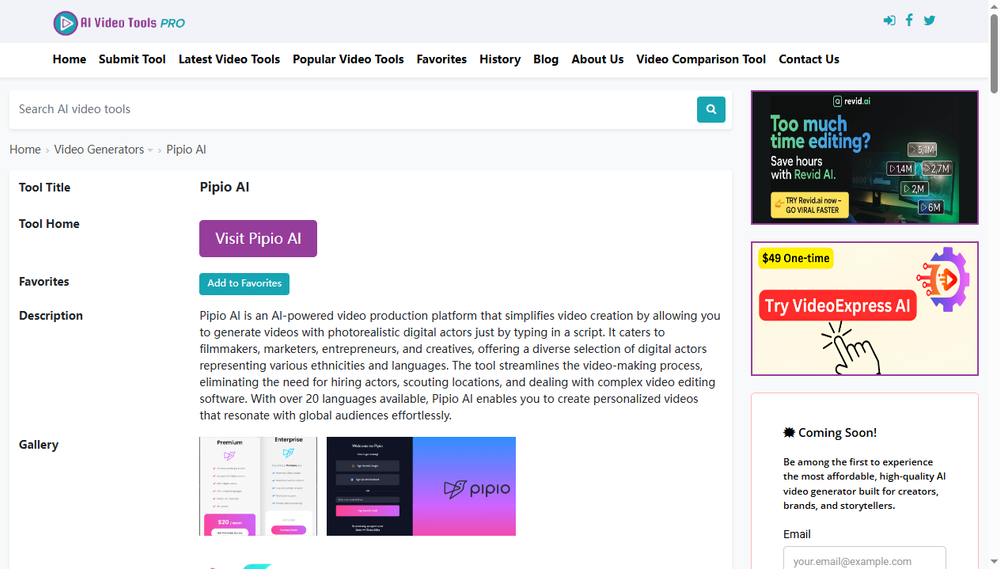The height and width of the screenshot is (569, 1000).
Task: Click the VideoExpress gear play icon
Action: coord(943,279)
